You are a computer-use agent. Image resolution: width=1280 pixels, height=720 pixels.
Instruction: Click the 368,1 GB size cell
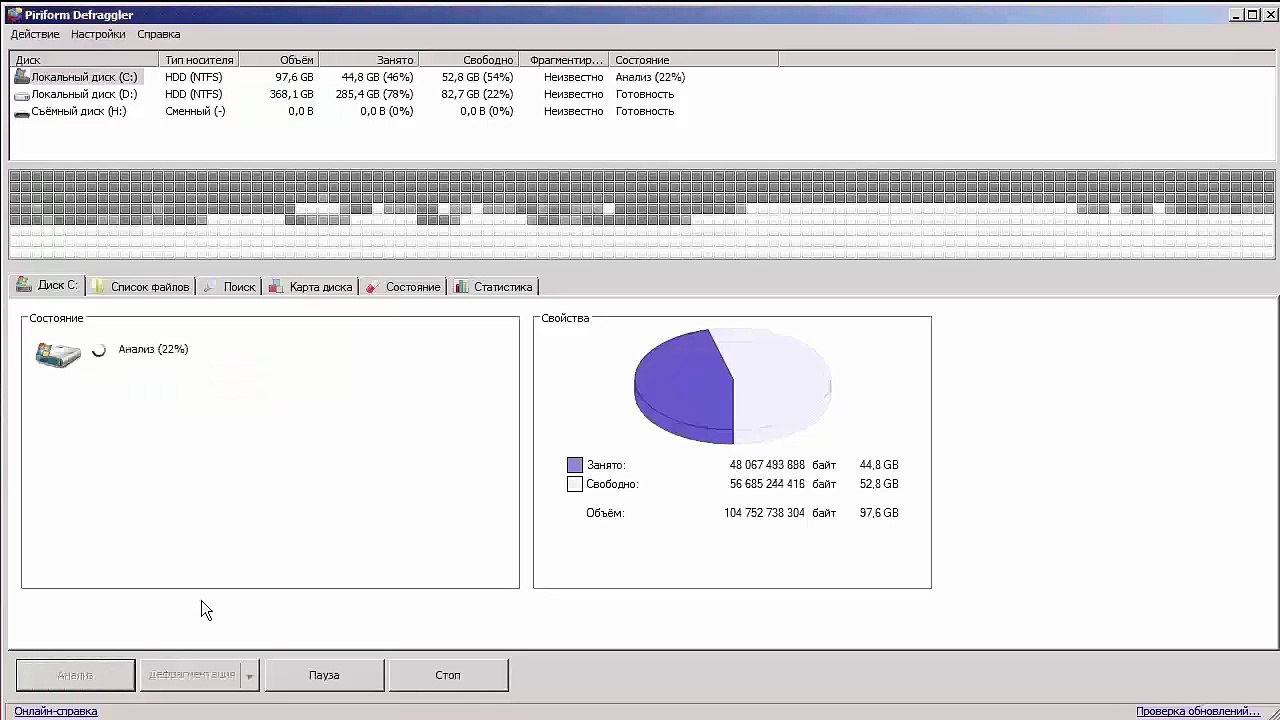pos(292,94)
